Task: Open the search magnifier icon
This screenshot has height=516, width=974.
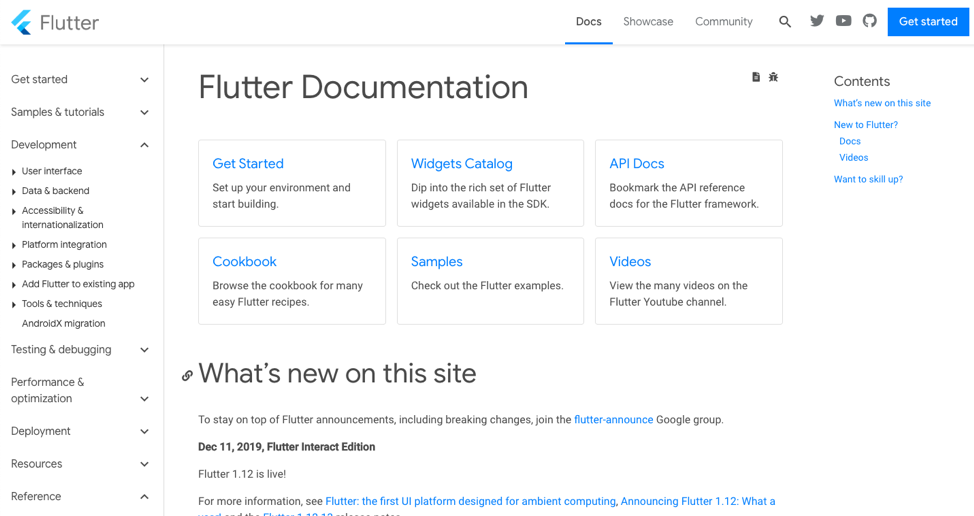Action: [785, 22]
